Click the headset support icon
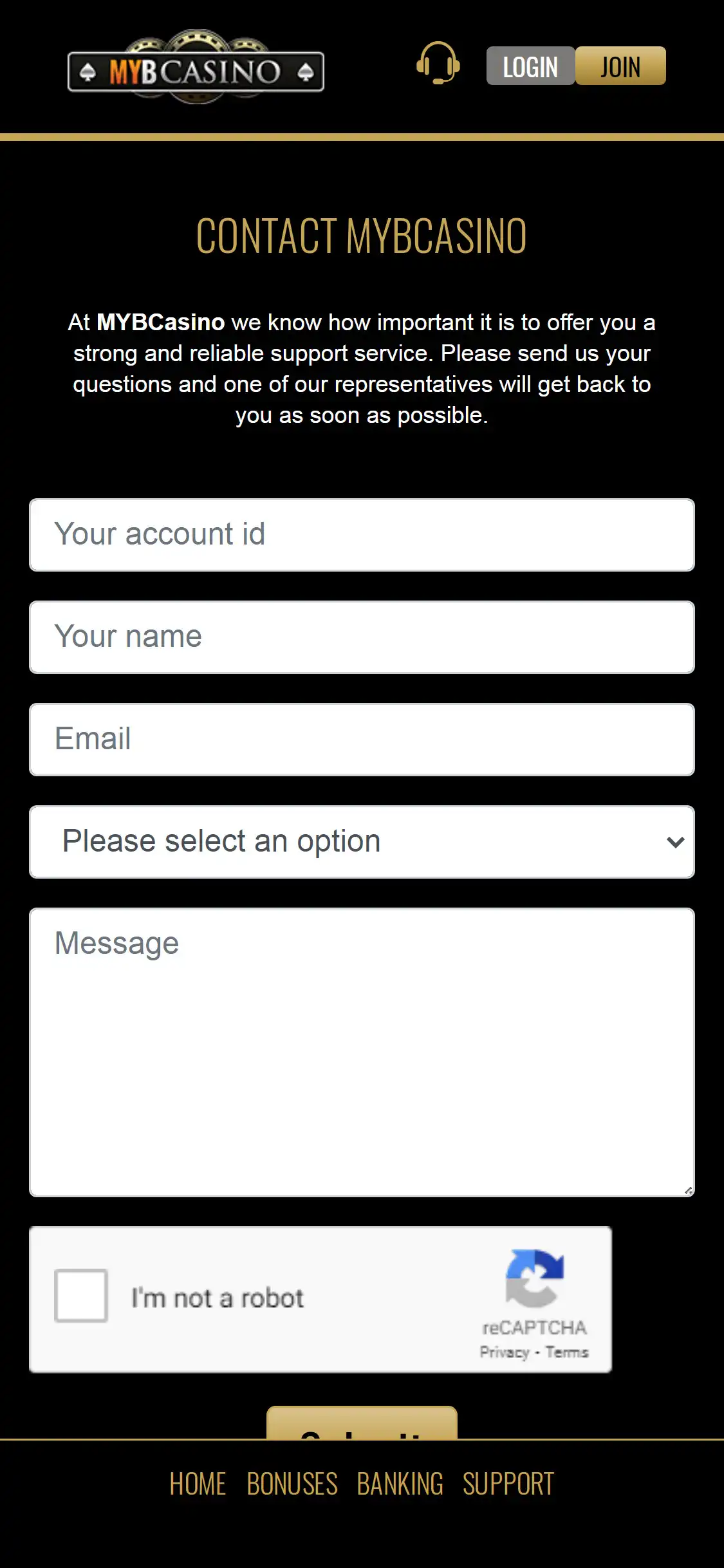The width and height of the screenshot is (724, 1568). [438, 64]
